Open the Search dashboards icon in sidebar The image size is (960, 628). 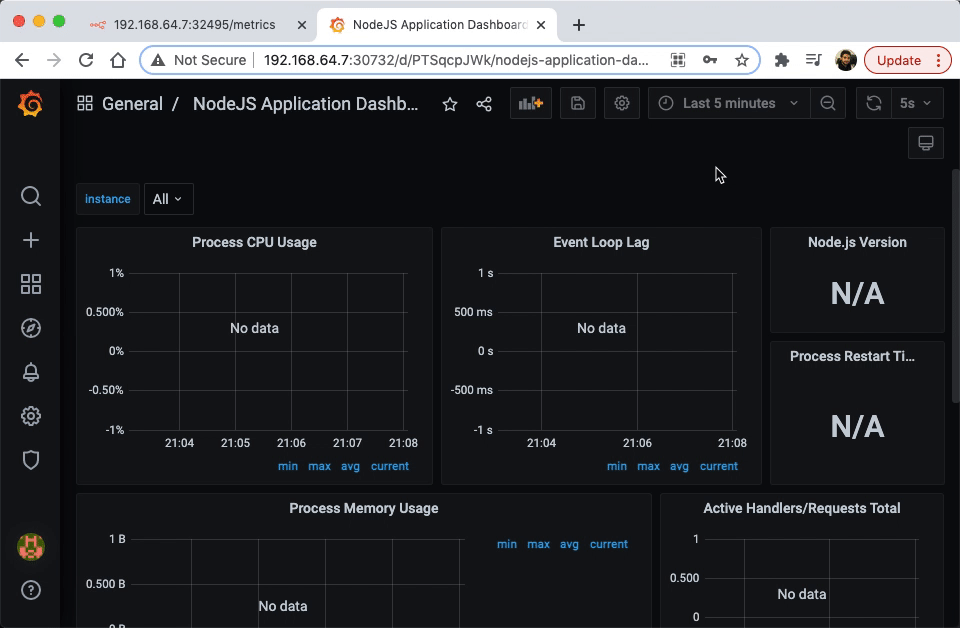[31, 196]
